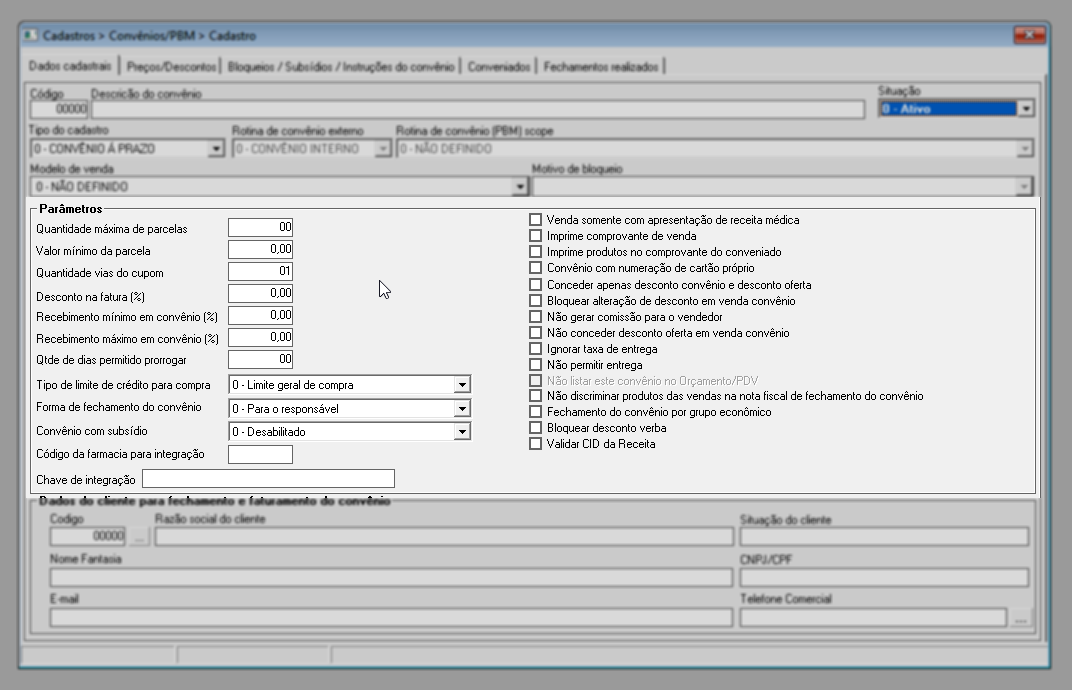Open the Situação dropdown

click(1025, 109)
